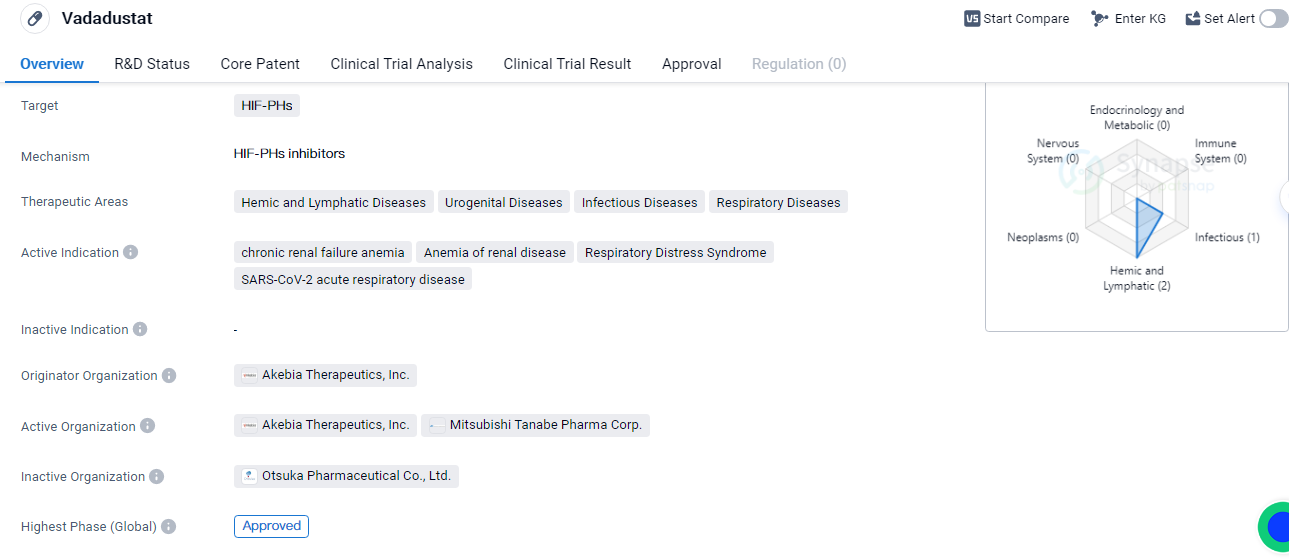This screenshot has width=1289, height=560.
Task: Click info icon beside Originator Organization
Action: 169,375
